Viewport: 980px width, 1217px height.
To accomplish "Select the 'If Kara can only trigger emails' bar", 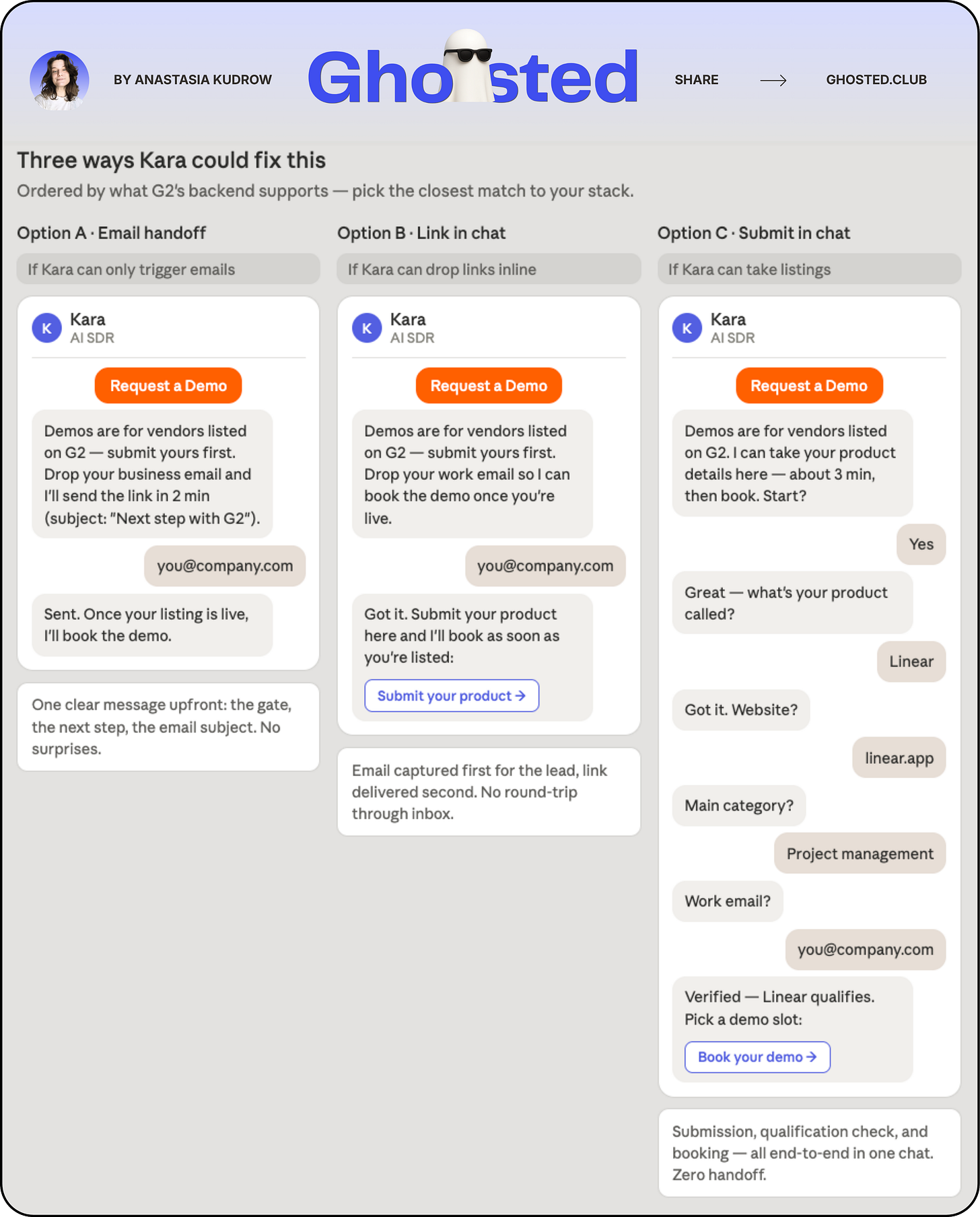I will pos(168,269).
